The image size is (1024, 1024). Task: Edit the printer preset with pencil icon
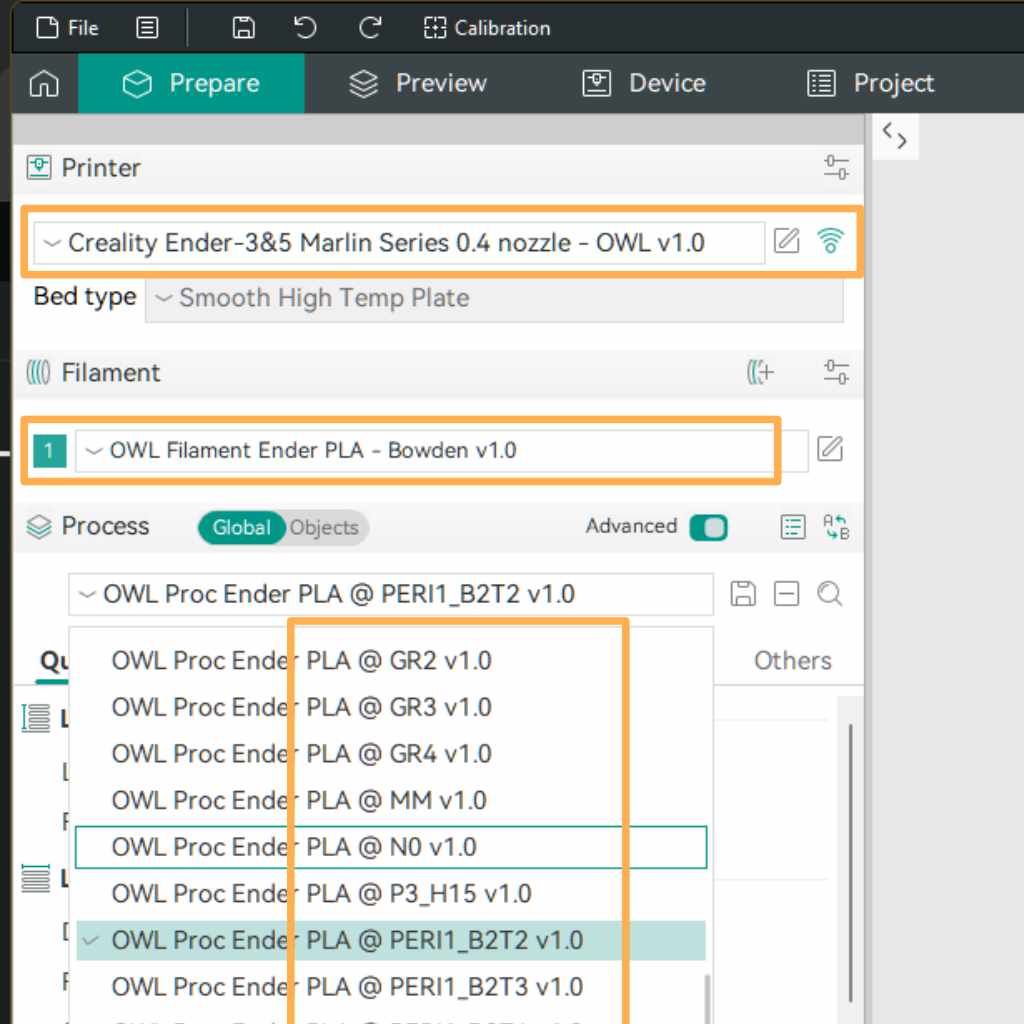pyautogui.click(x=787, y=241)
